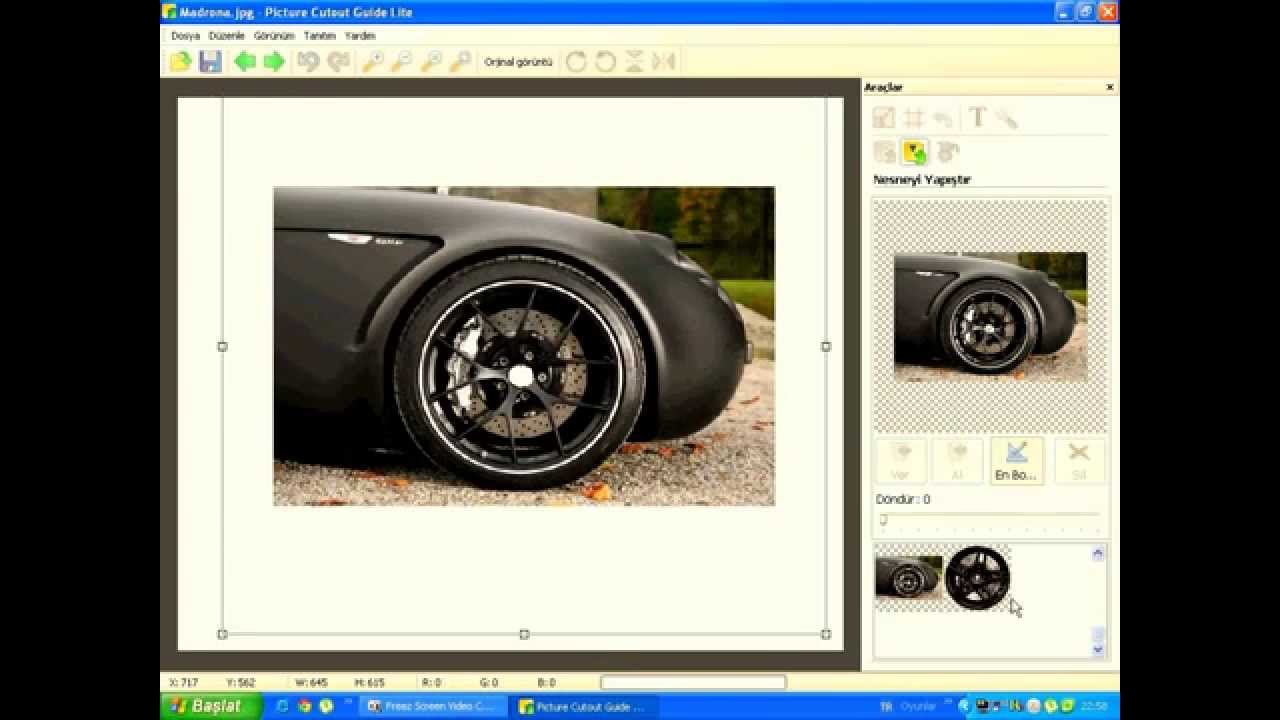Open the Görünüm menu

click(274, 35)
